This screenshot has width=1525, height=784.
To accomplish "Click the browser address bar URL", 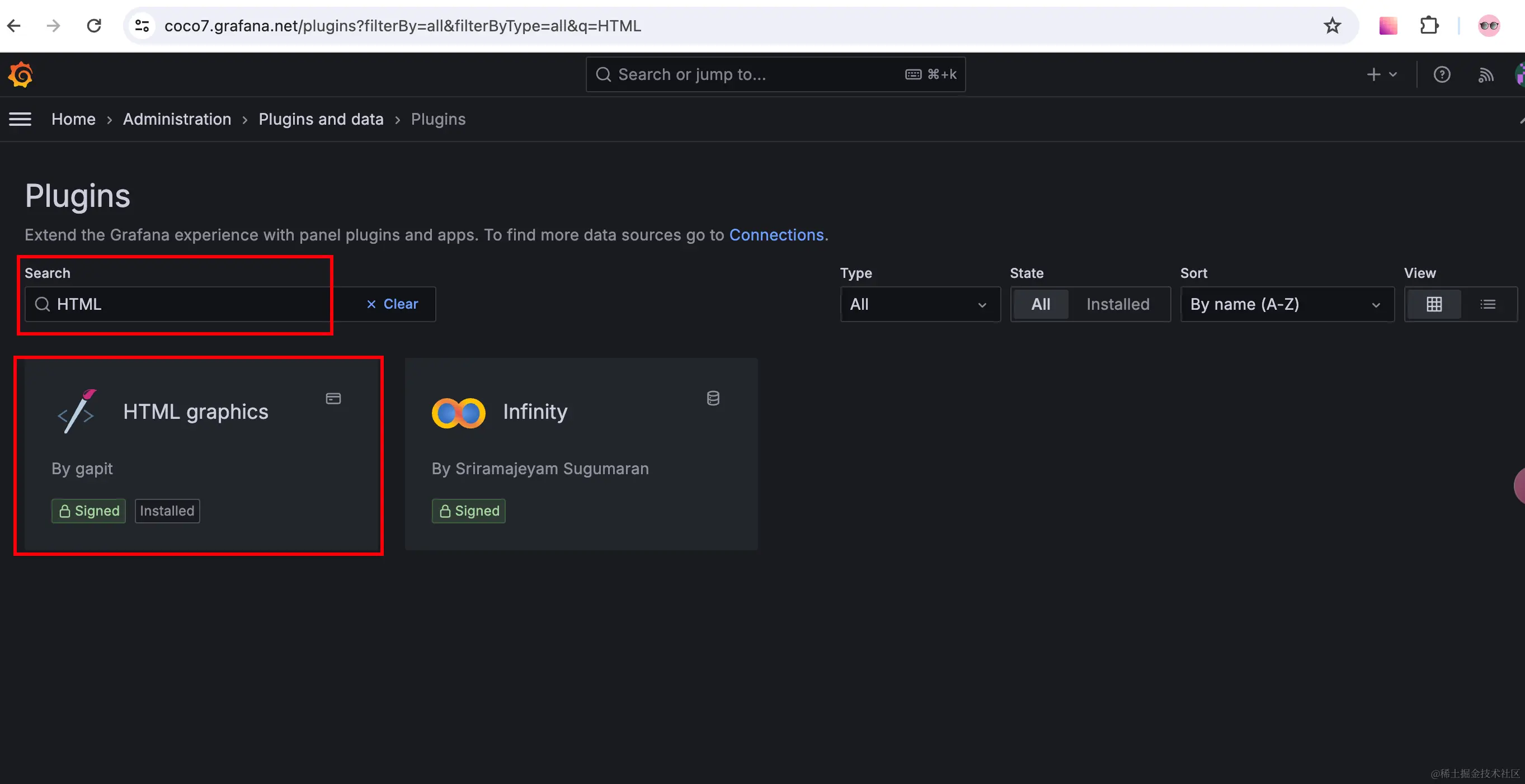I will coord(403,25).
